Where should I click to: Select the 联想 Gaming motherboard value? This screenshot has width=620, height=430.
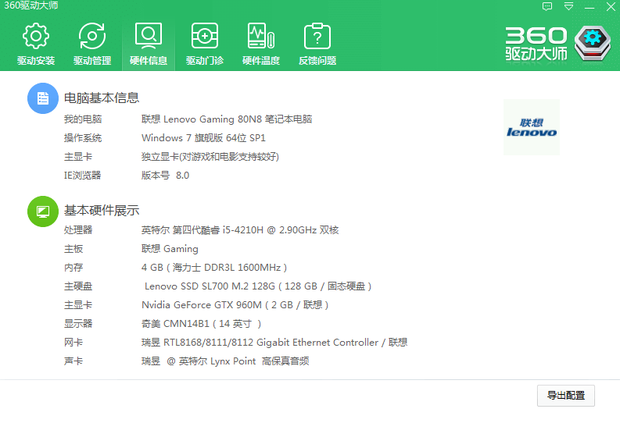pos(170,249)
